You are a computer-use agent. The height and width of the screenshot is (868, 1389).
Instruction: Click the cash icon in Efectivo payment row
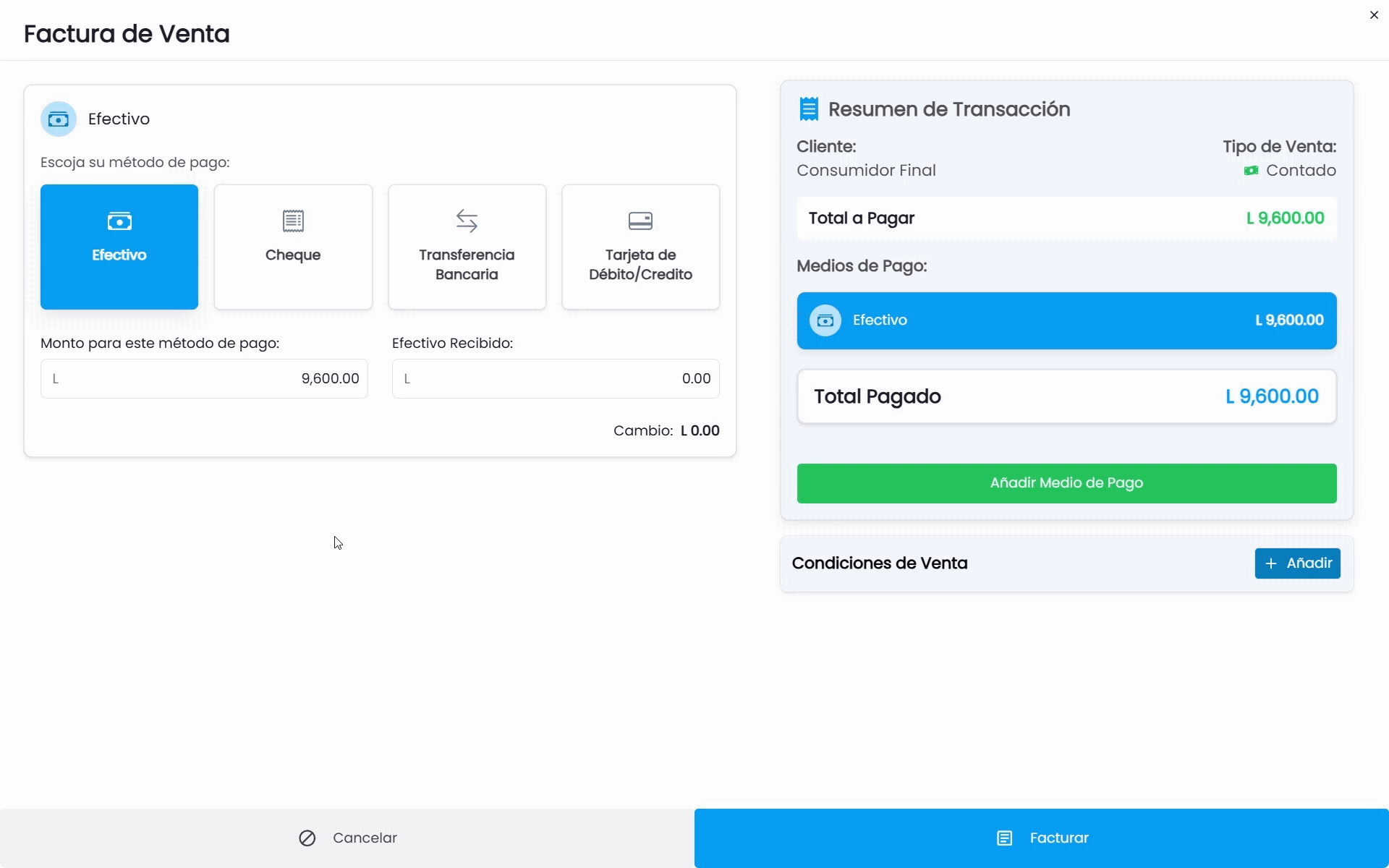point(825,320)
